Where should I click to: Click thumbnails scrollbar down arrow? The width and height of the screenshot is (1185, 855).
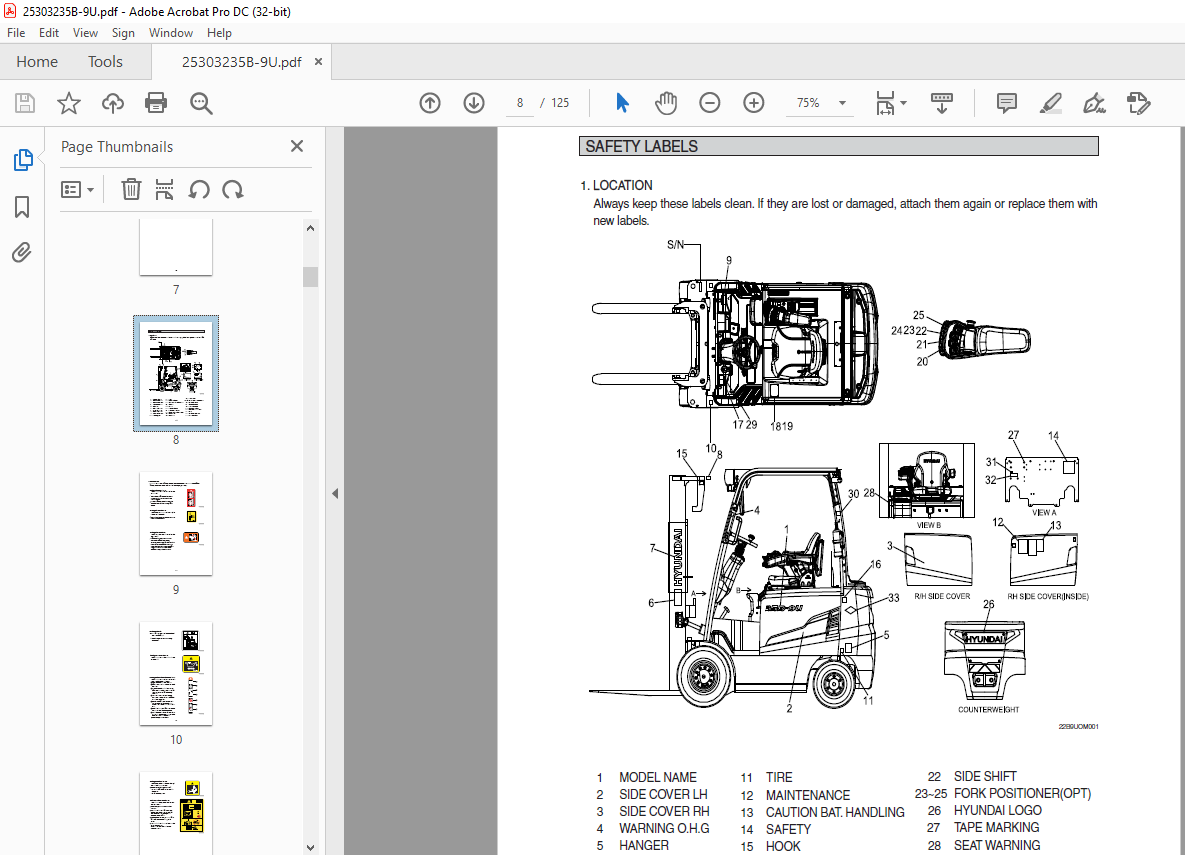[310, 847]
